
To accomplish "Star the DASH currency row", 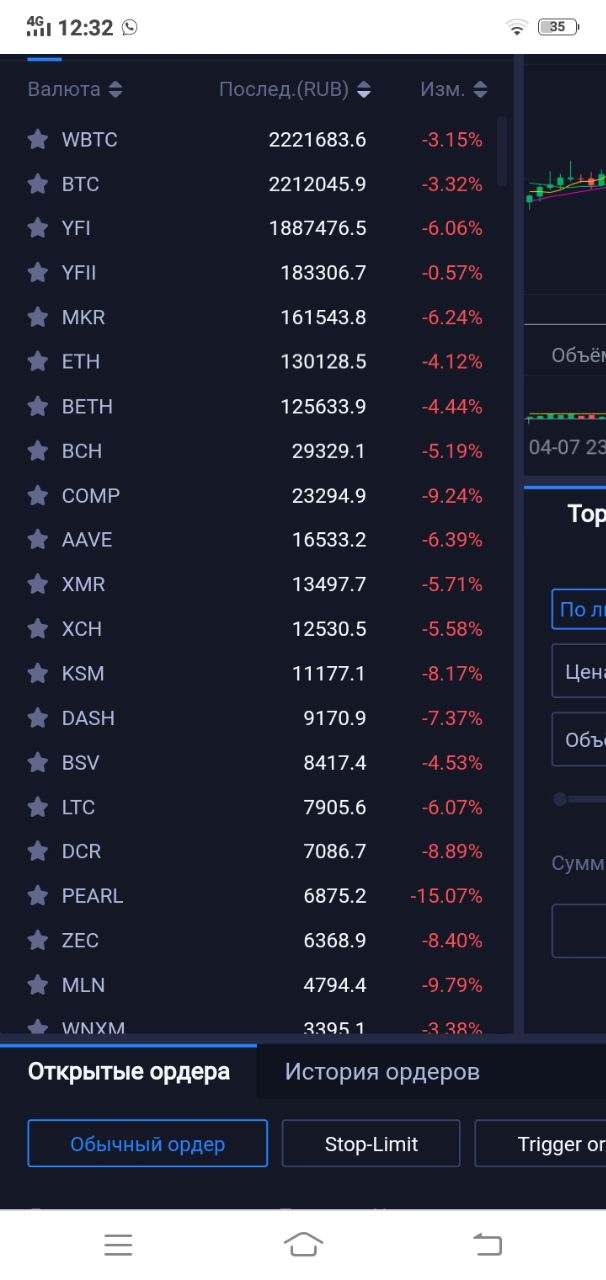I will [38, 718].
